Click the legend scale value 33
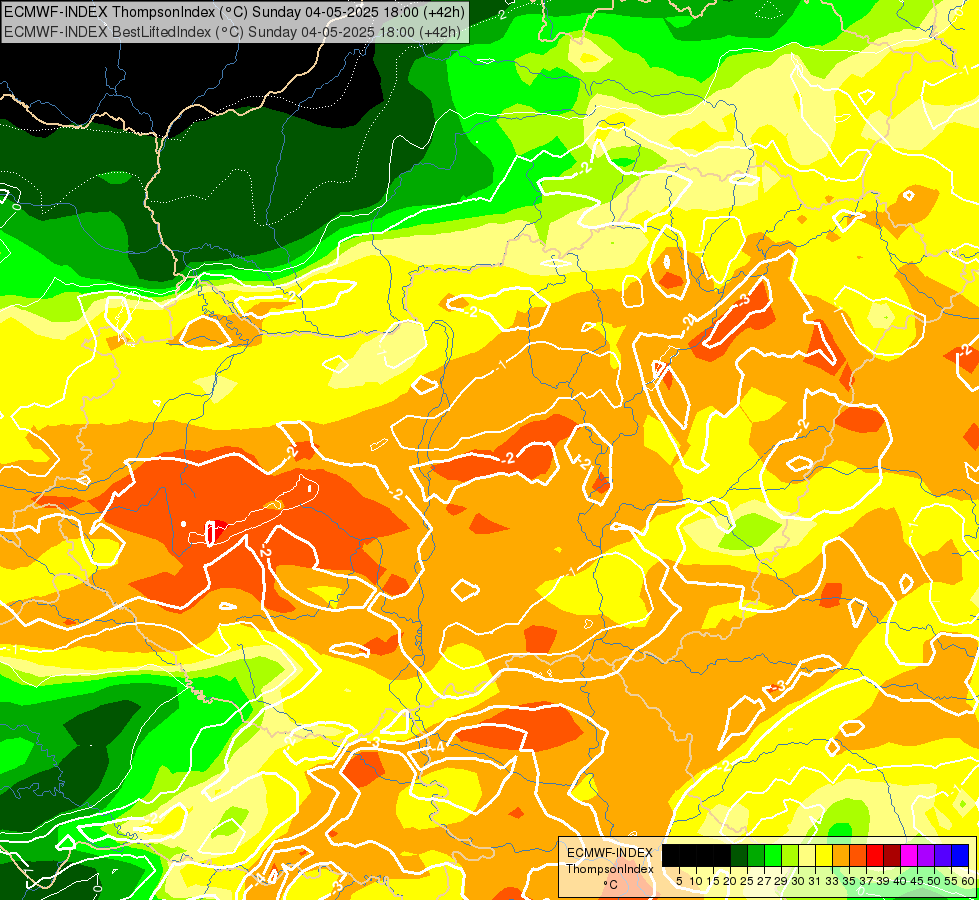The height and width of the screenshot is (900, 979). point(832,881)
